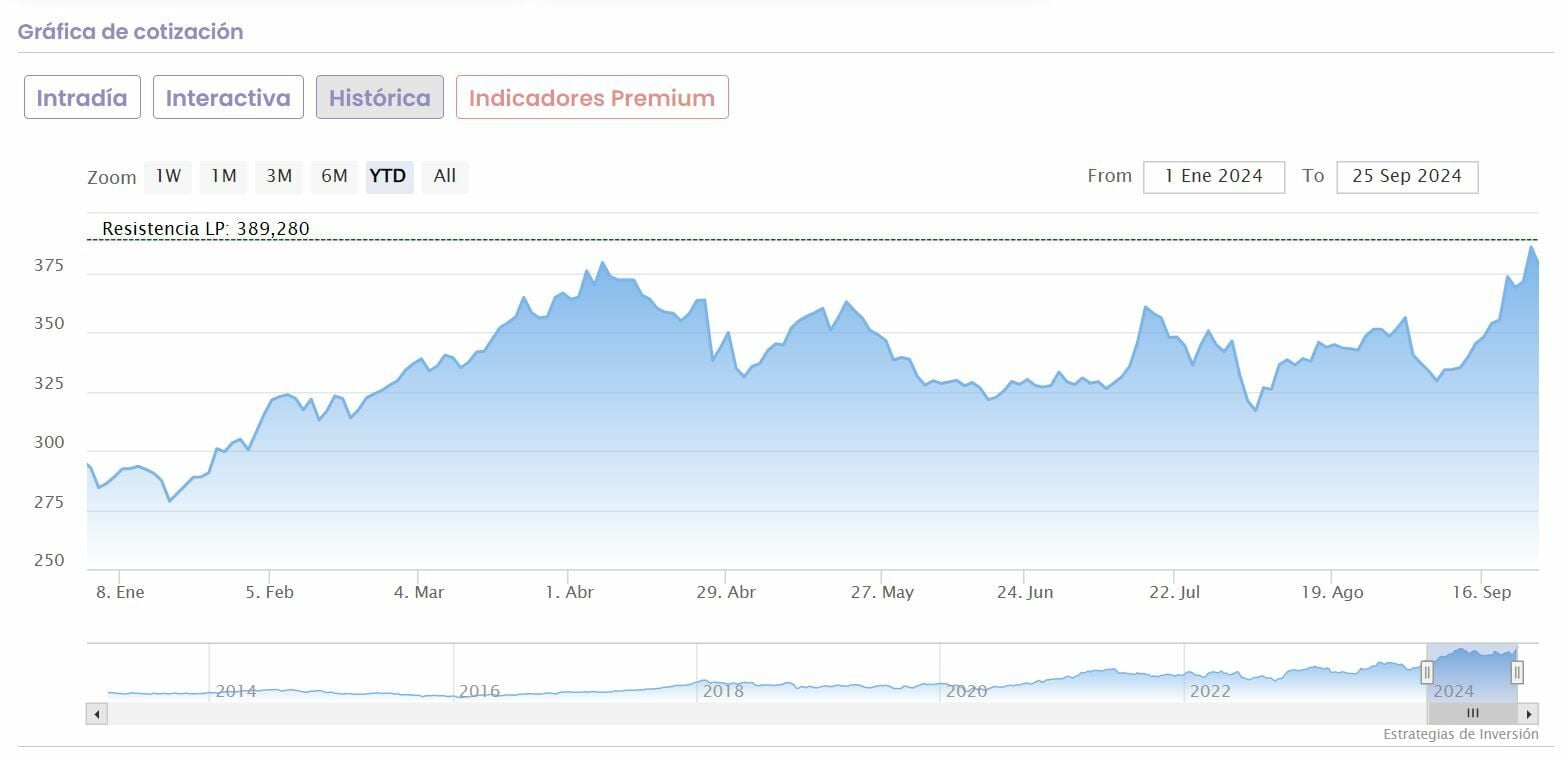
Task: Click the Resistencia LP 389,280 line label
Action: point(206,229)
